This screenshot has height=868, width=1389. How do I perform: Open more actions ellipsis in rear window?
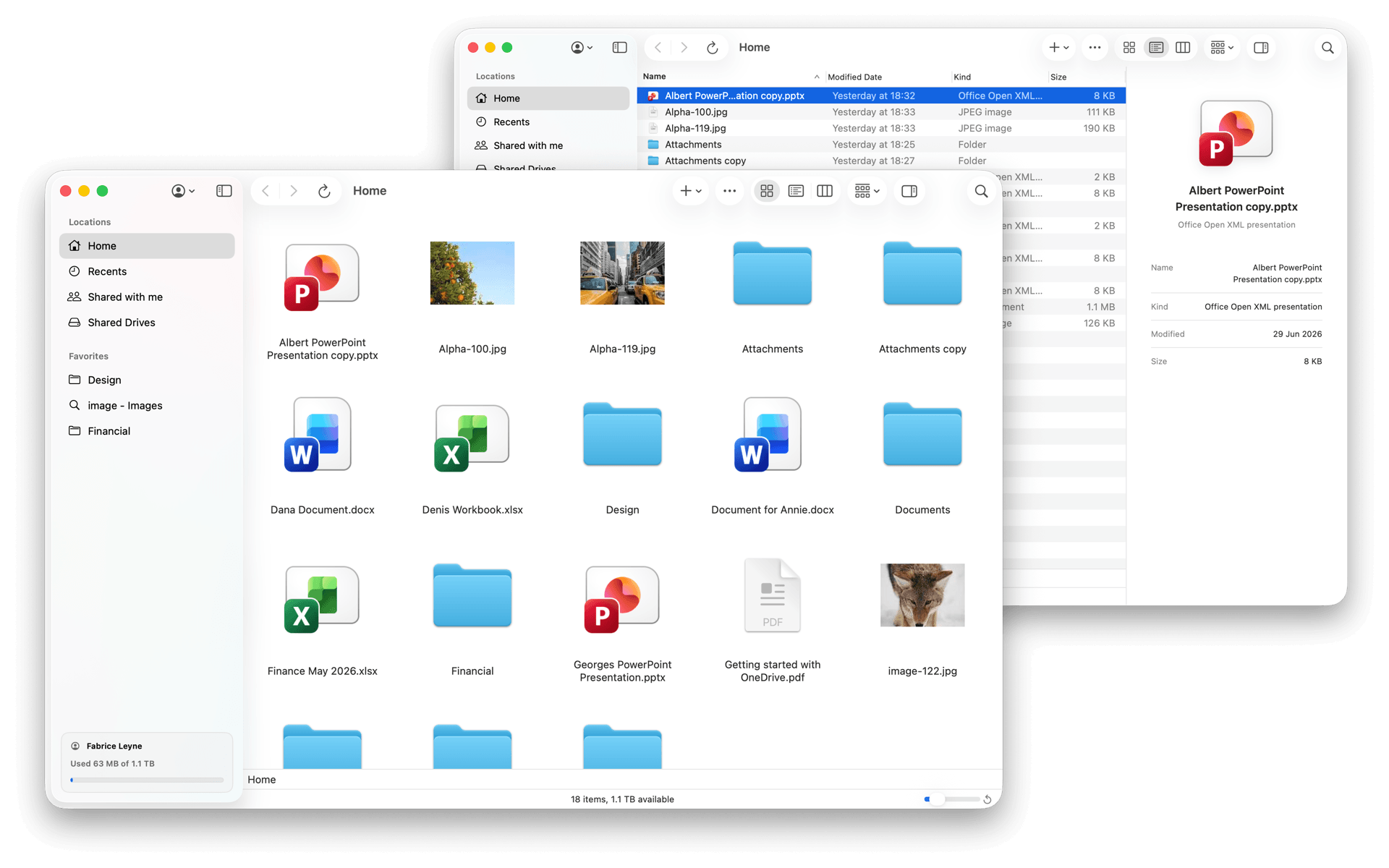(x=1095, y=48)
